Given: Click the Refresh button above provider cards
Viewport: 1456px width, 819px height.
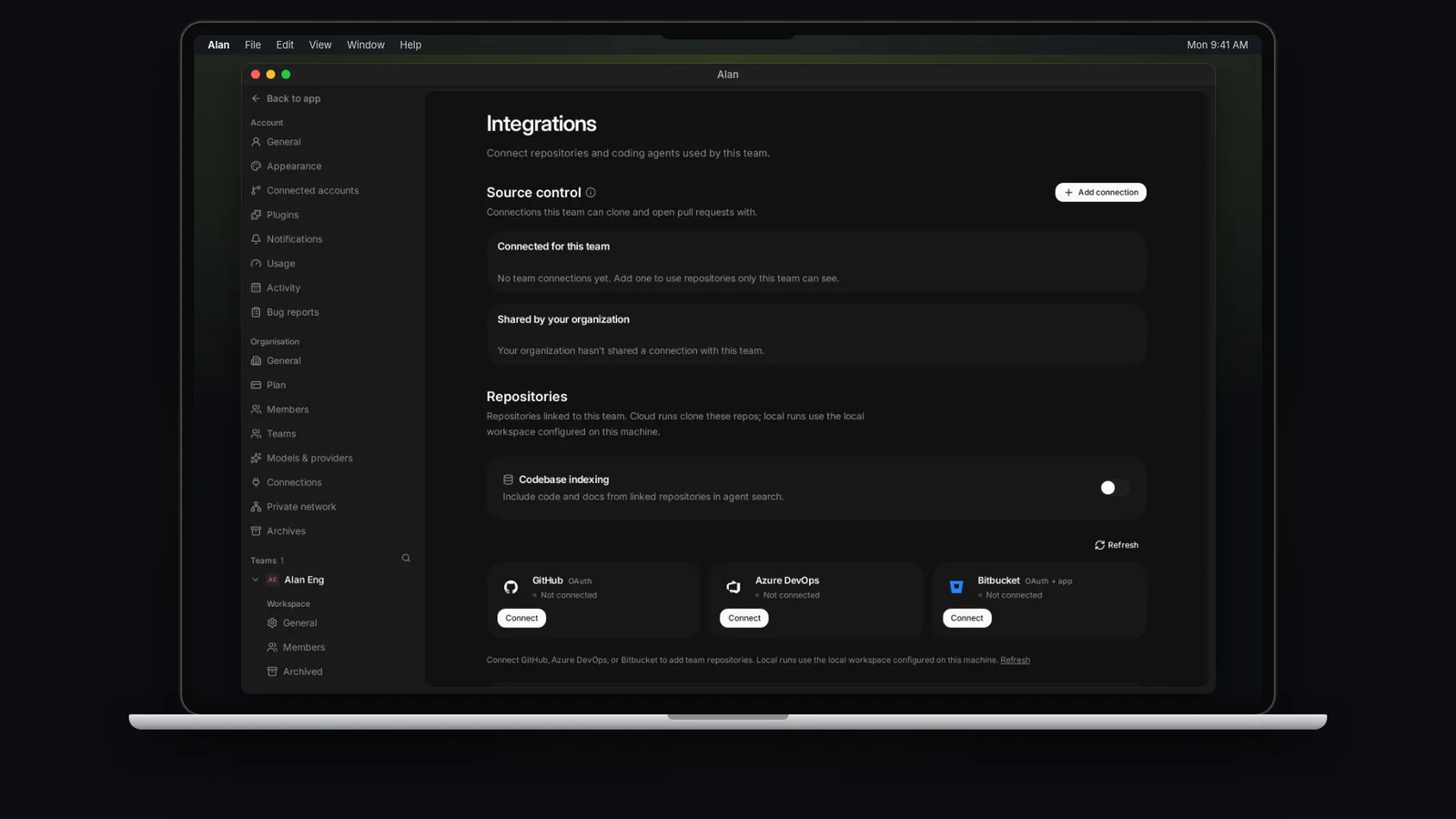Looking at the screenshot, I should coord(1117,545).
